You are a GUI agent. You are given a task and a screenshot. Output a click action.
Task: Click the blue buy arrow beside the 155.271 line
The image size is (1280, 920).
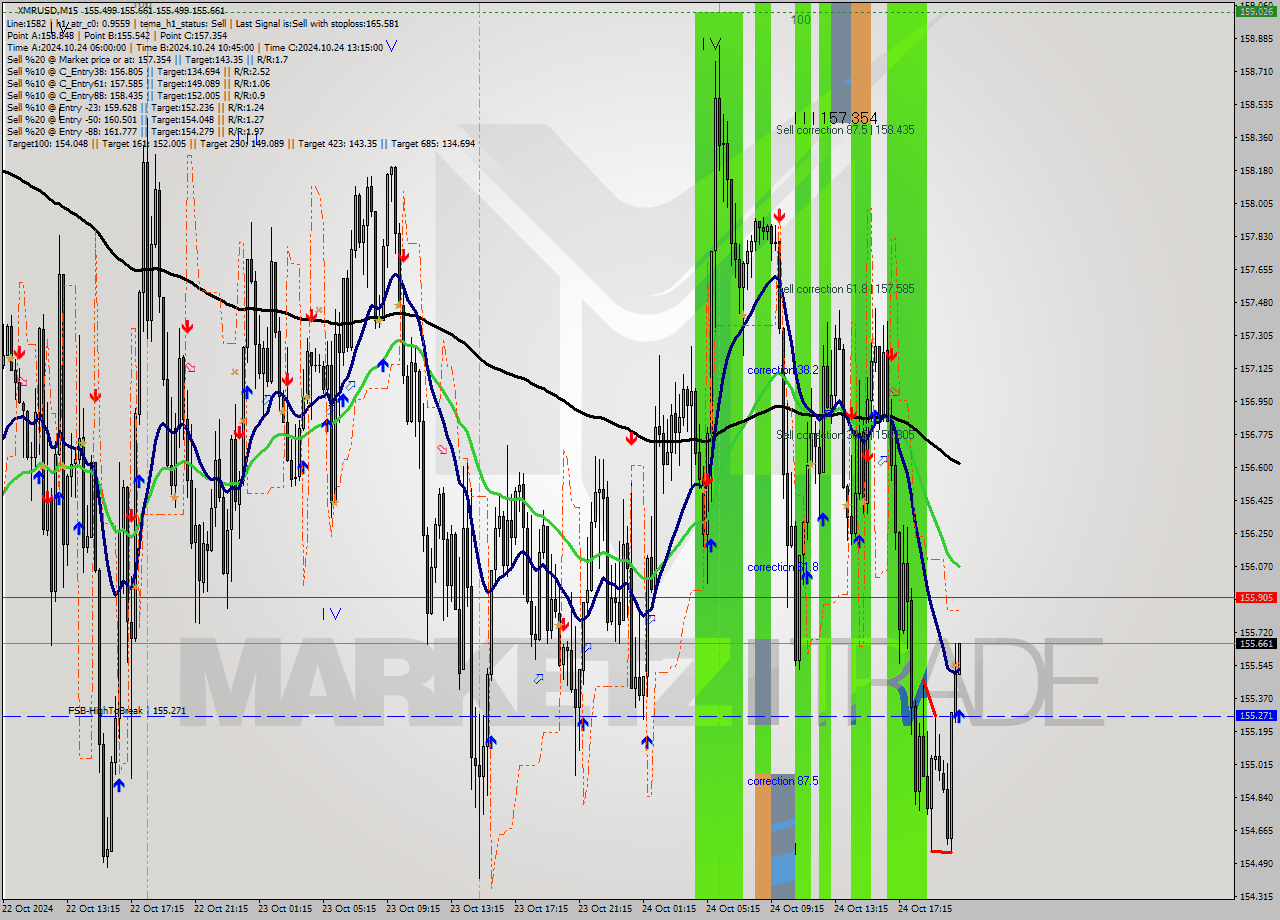click(958, 716)
